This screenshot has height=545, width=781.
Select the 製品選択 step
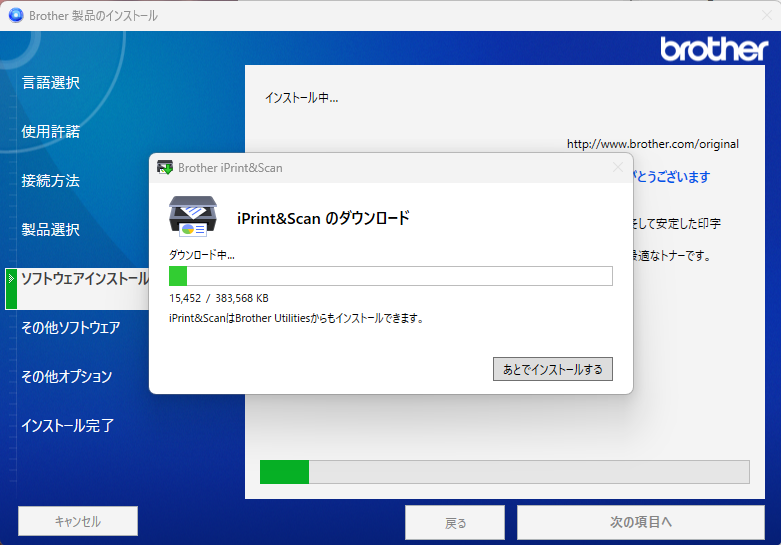51,230
